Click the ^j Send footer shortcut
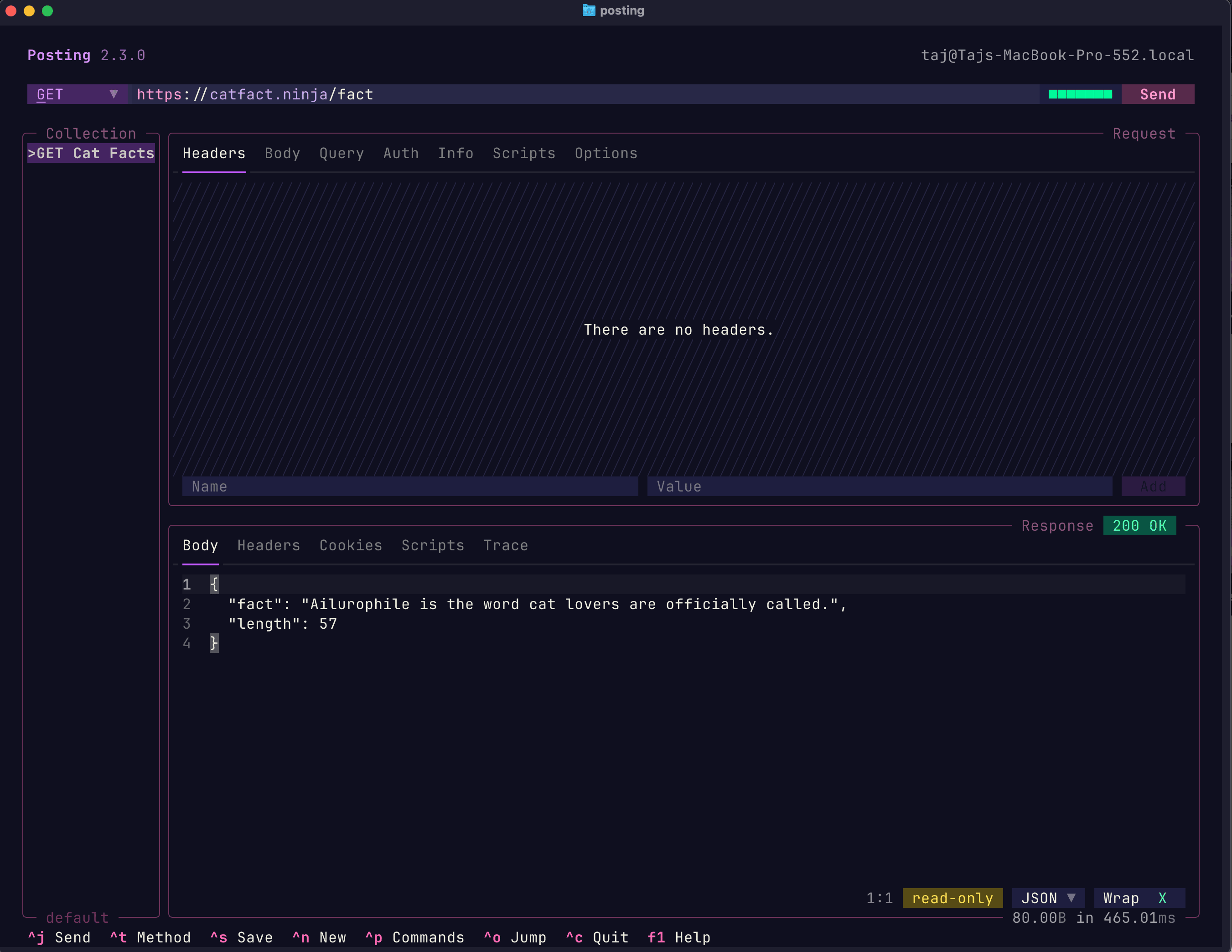The width and height of the screenshot is (1232, 952). click(59, 937)
